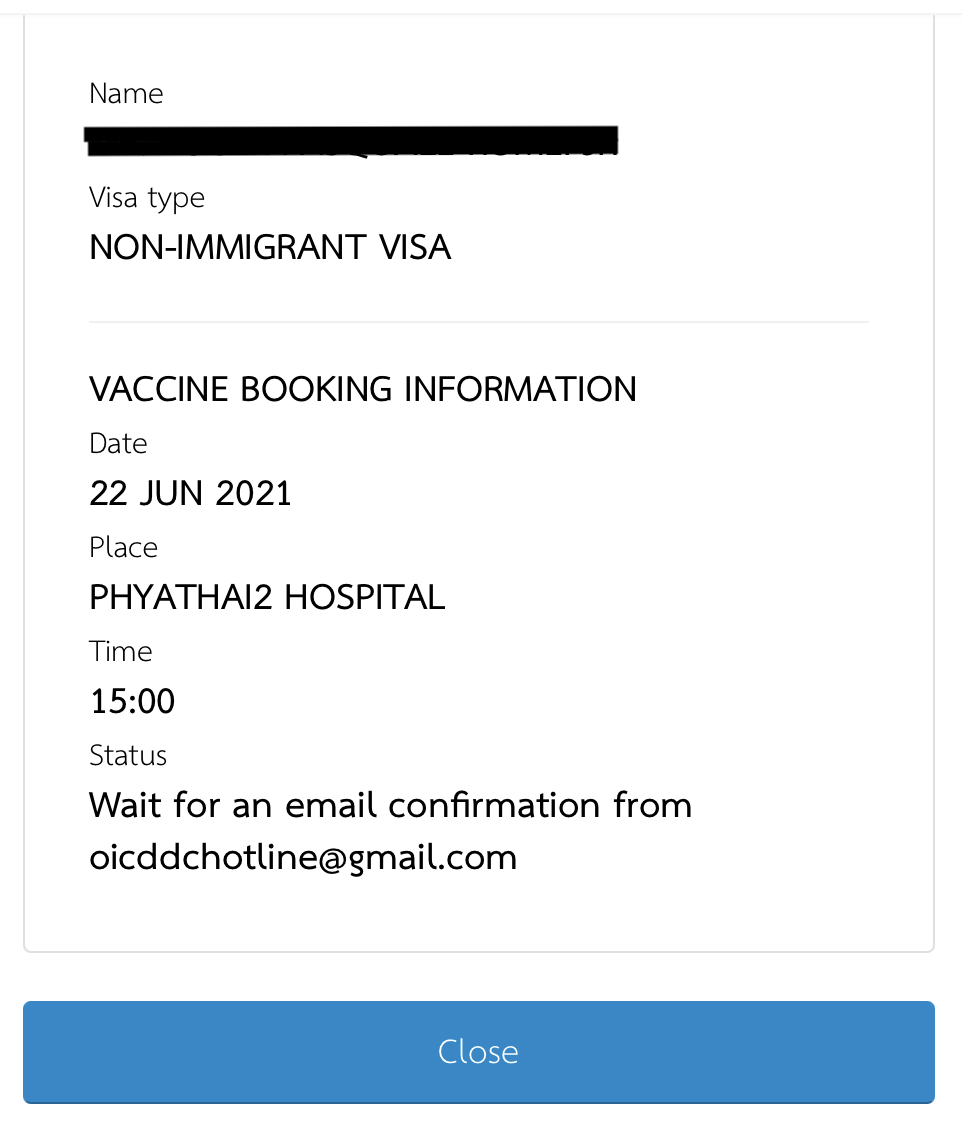This screenshot has height=1134, width=962.
Task: Select the PHYATHAI2 HOSPITAL text
Action: pyautogui.click(x=267, y=598)
